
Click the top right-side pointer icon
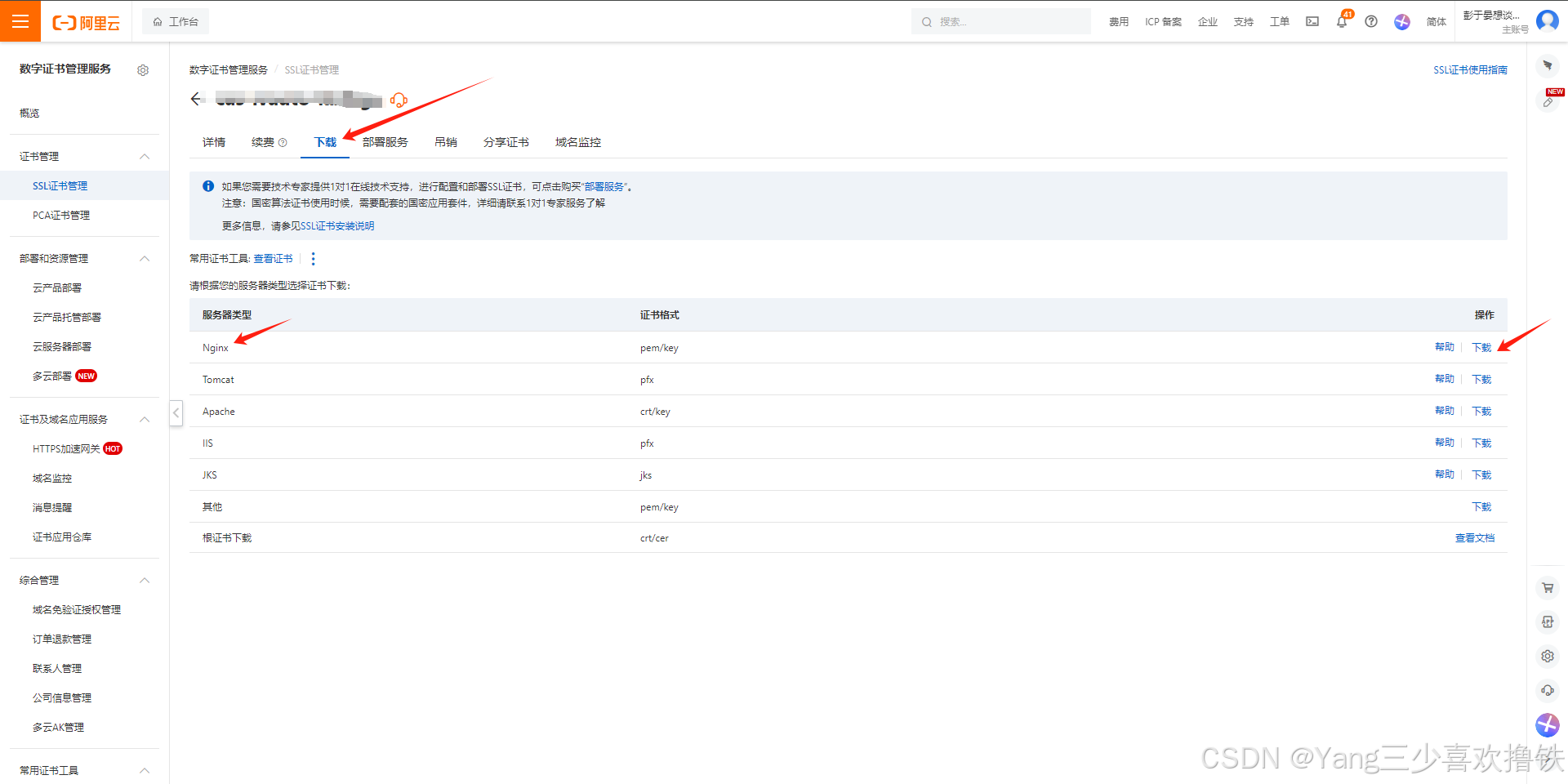point(1548,65)
